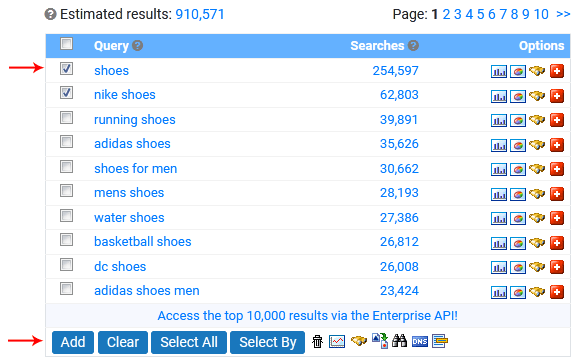The image size is (580, 360).
Task: Click the Query column header
Action: tap(111, 46)
